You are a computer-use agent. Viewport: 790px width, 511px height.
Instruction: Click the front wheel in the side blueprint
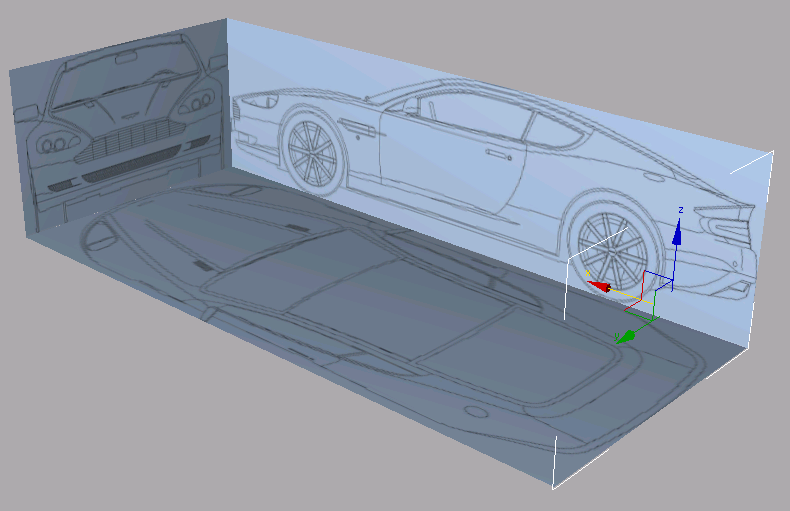(x=314, y=147)
